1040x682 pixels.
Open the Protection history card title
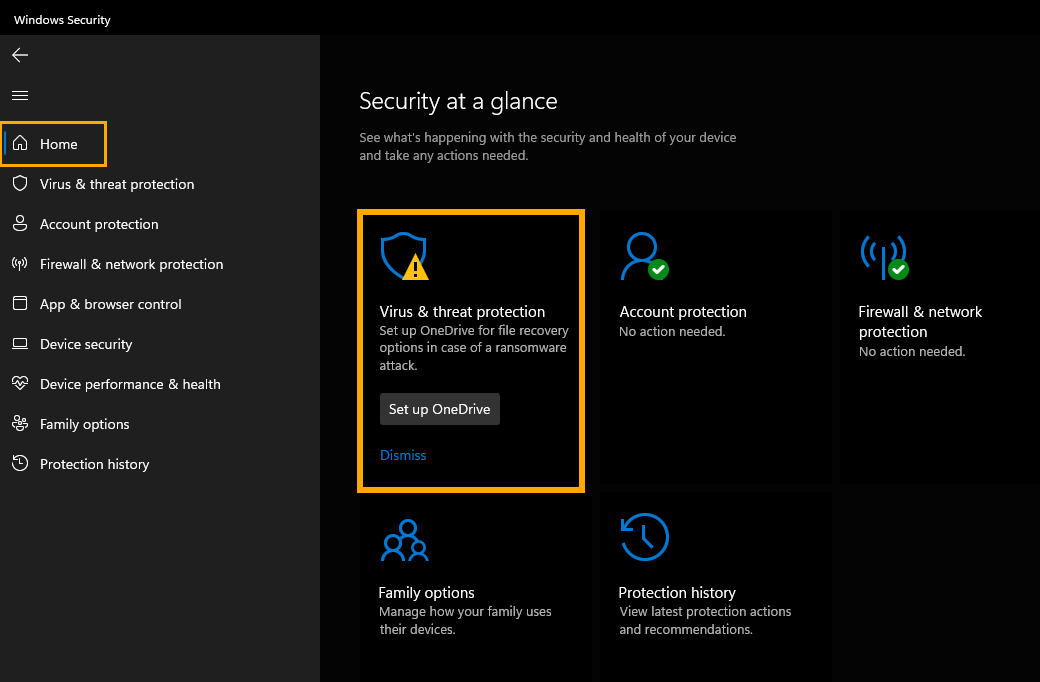[677, 592]
